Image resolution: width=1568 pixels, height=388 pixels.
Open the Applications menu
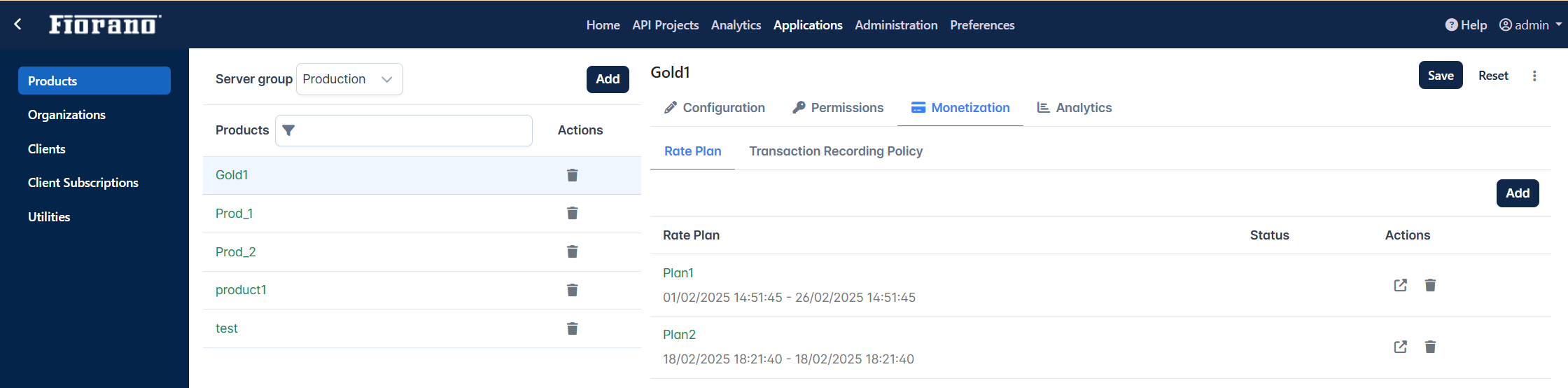pyautogui.click(x=808, y=25)
